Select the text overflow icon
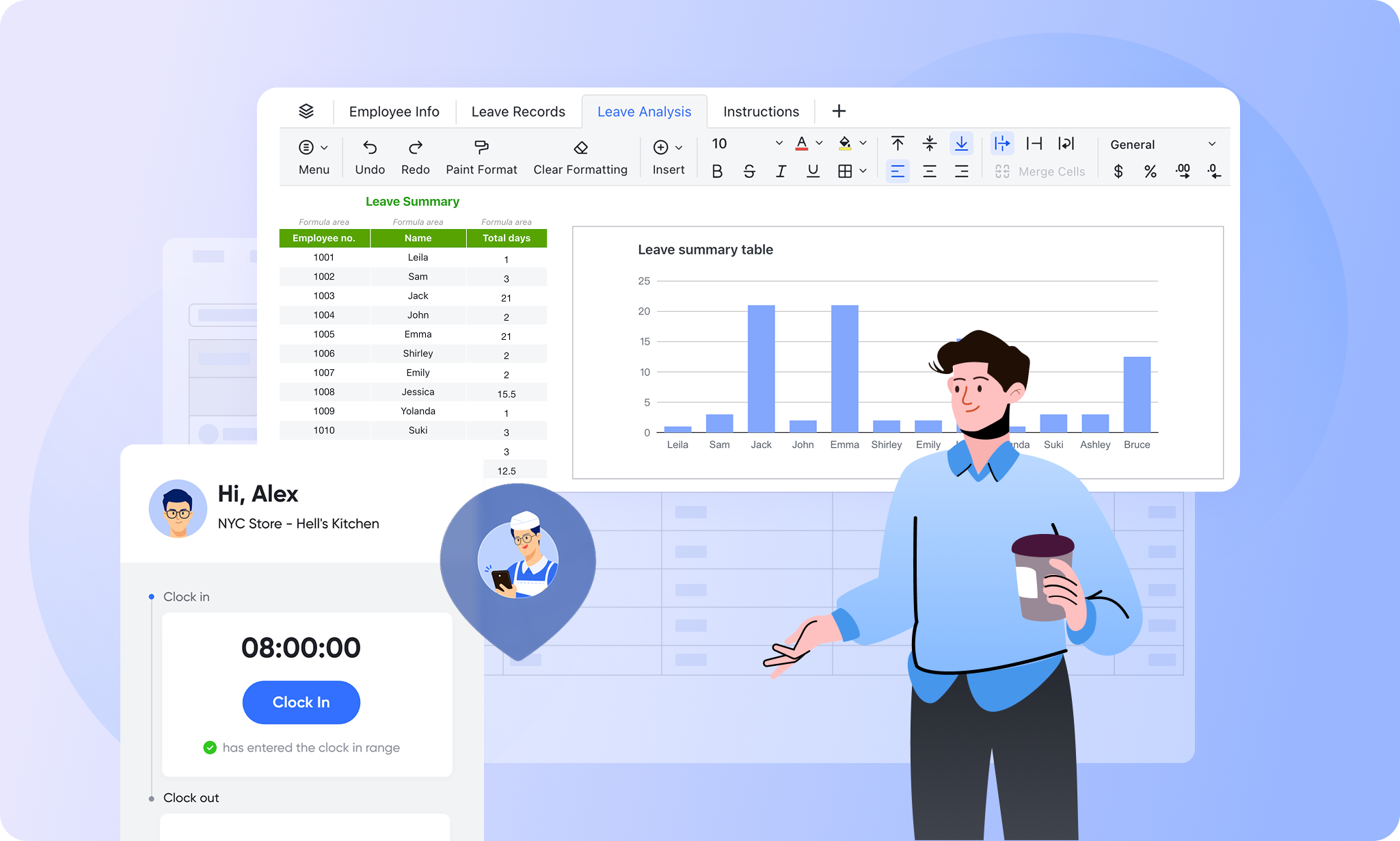1400x841 pixels. tap(1002, 144)
